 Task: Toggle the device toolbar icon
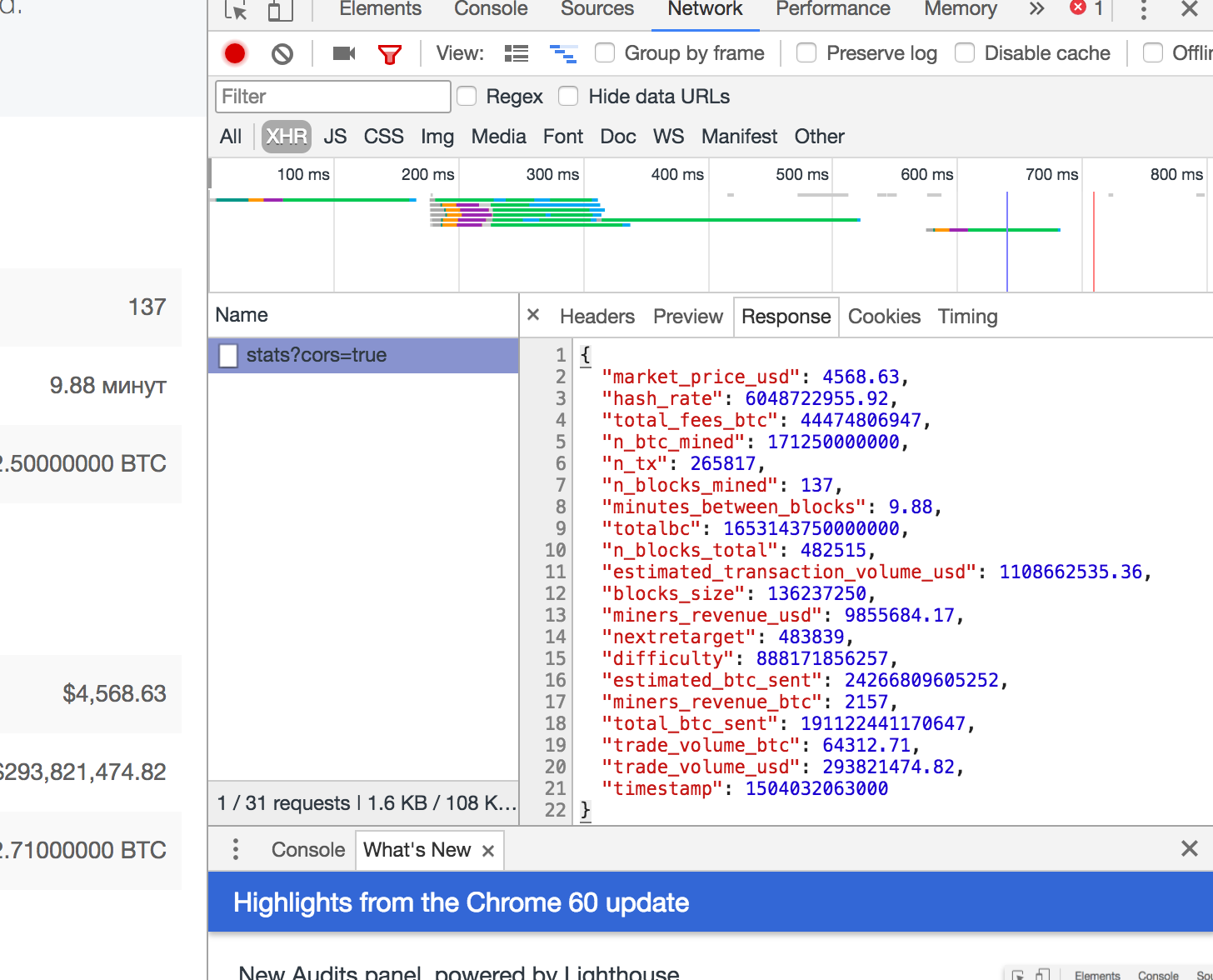[281, 10]
